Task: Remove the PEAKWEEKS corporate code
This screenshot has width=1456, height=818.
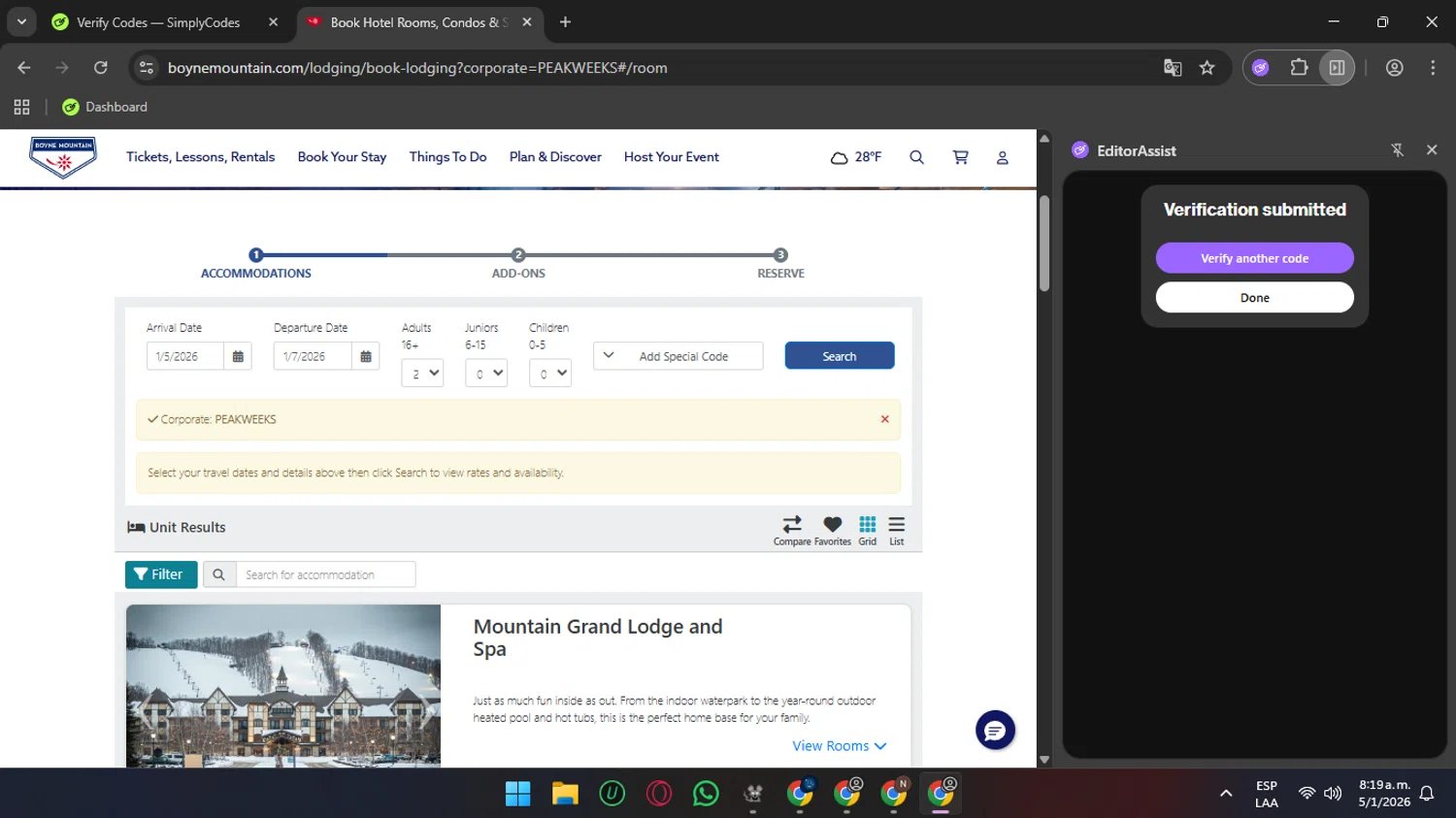Action: [884, 419]
